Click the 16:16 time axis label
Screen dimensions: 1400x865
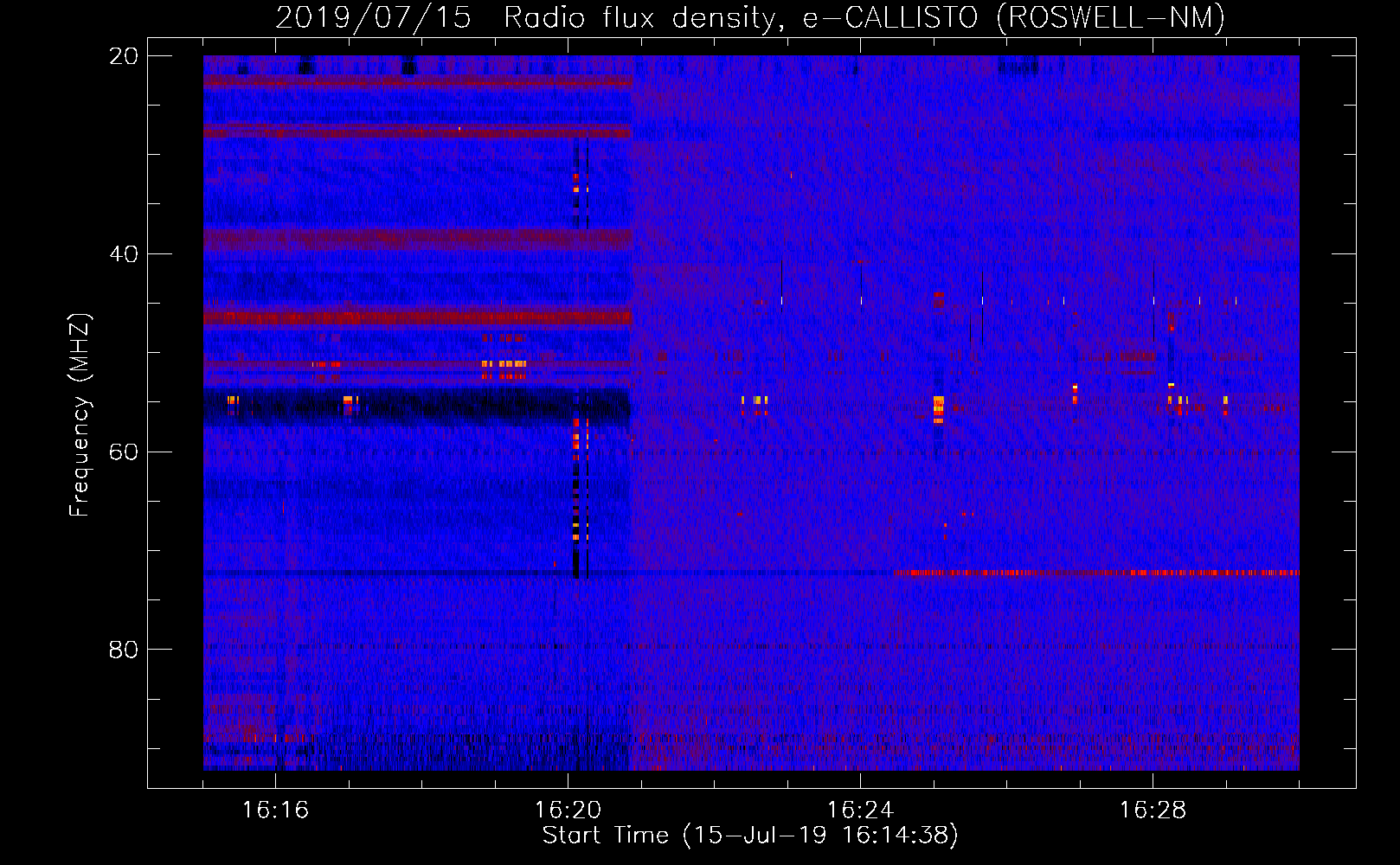pyautogui.click(x=275, y=810)
